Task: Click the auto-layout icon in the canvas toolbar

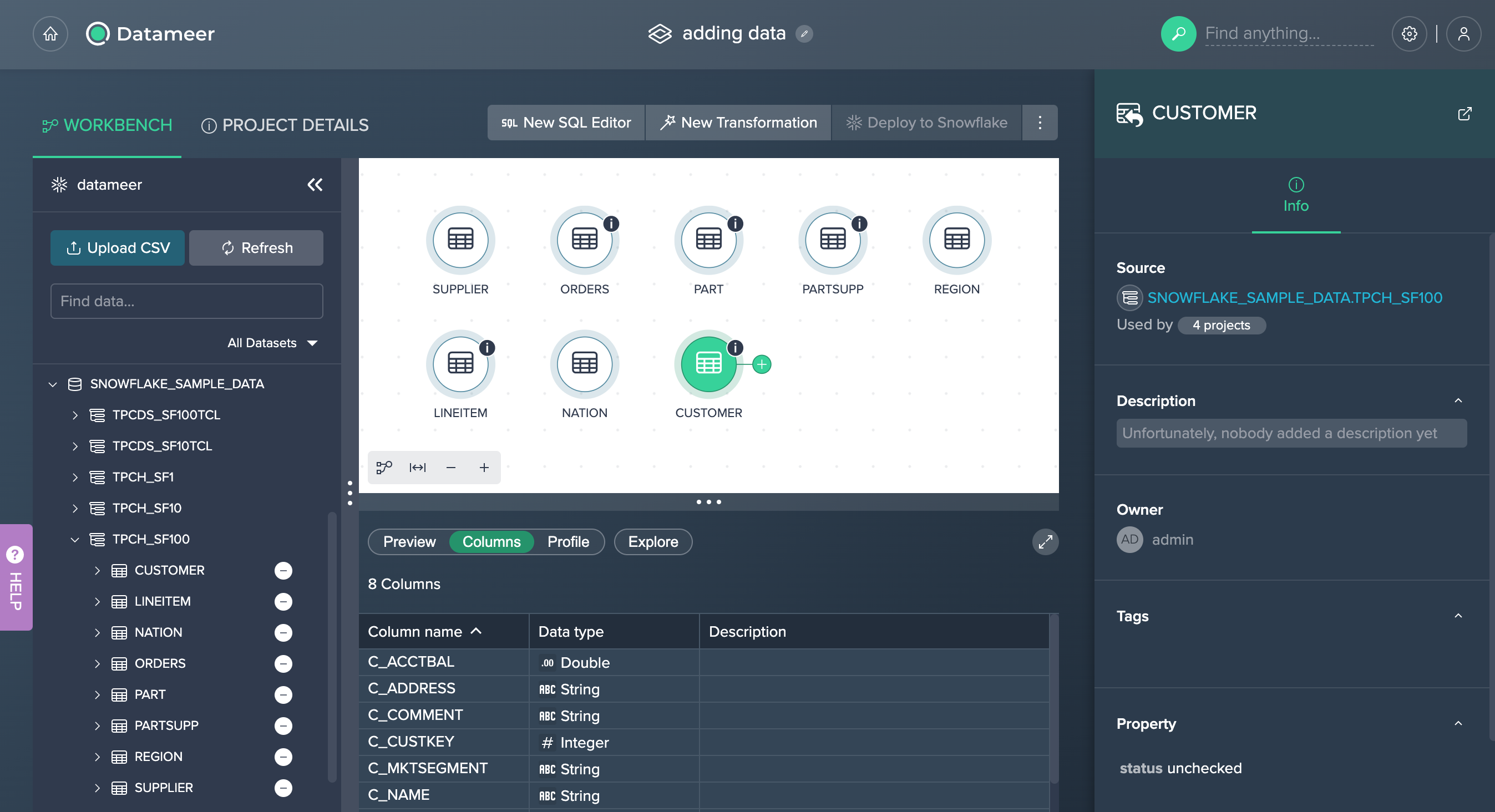Action: tap(384, 467)
